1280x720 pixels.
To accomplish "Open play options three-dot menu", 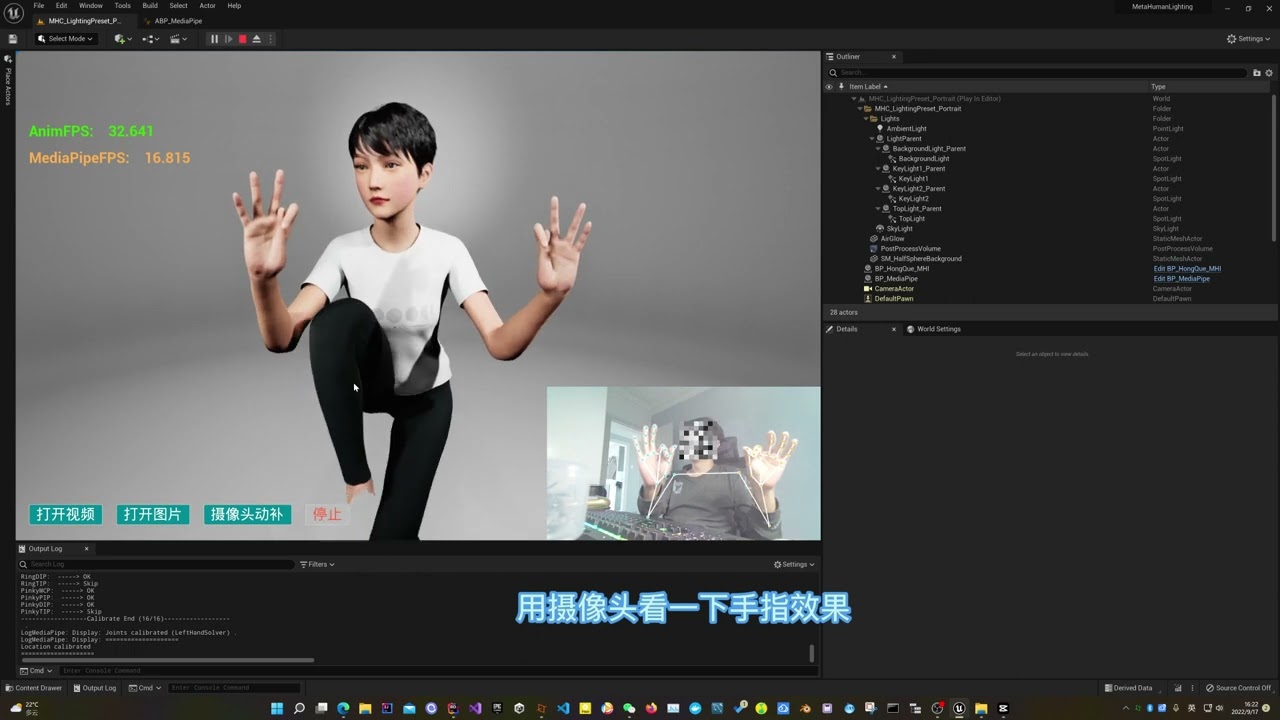I will tap(270, 39).
